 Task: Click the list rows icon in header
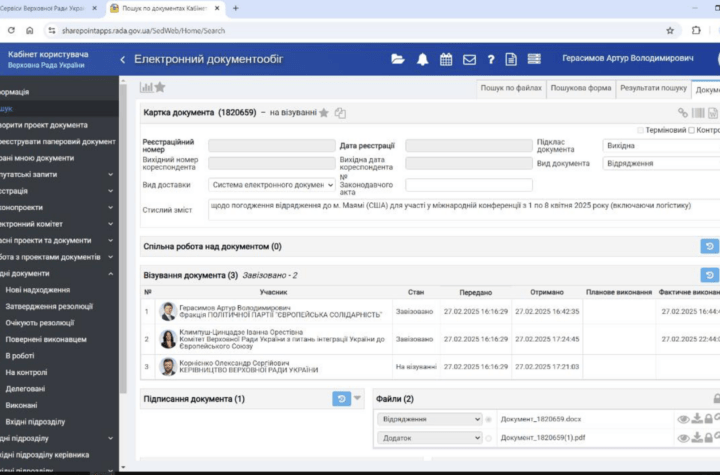point(534,59)
